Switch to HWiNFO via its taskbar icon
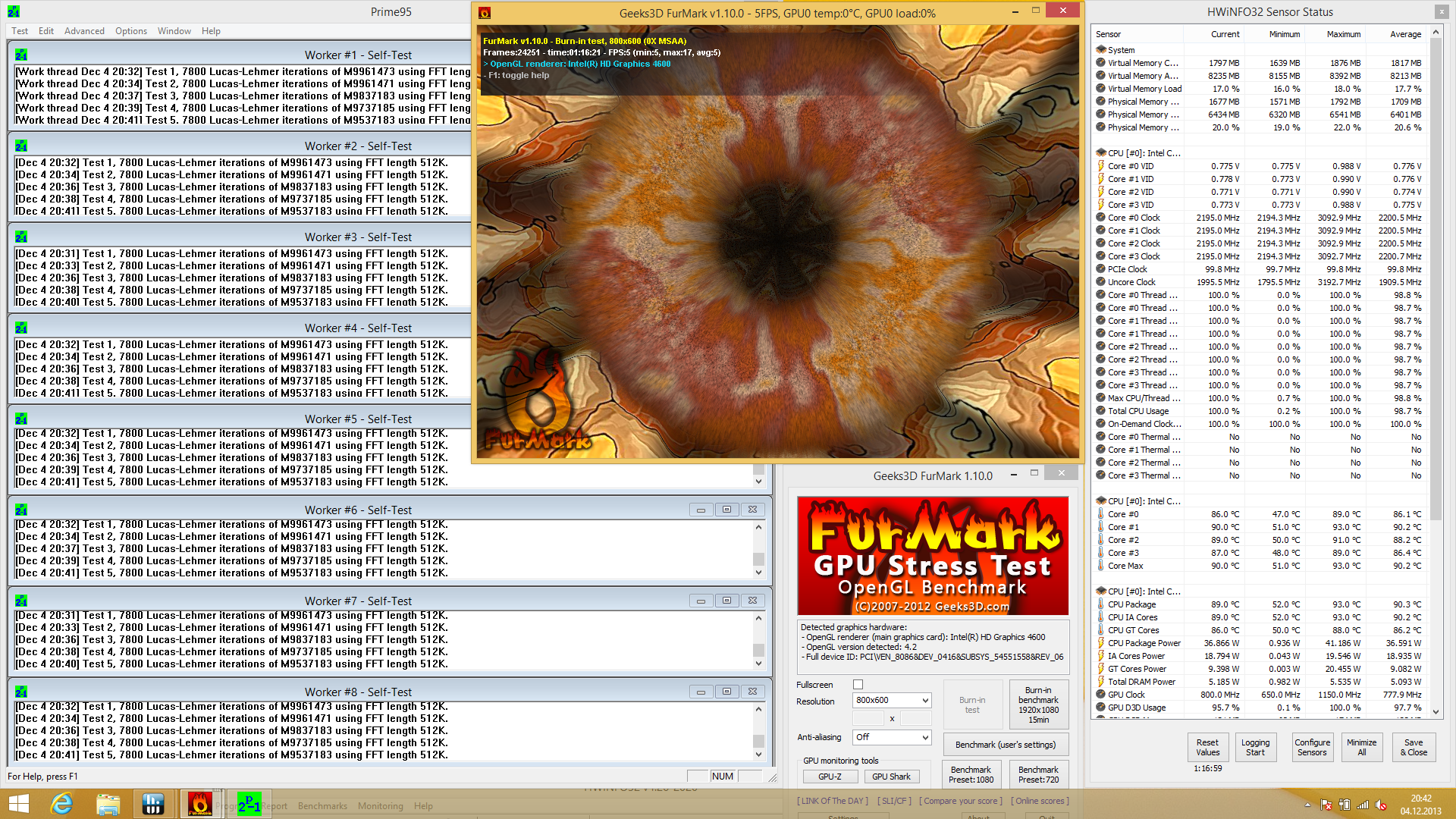Screen dimensions: 1456x819 153,804
